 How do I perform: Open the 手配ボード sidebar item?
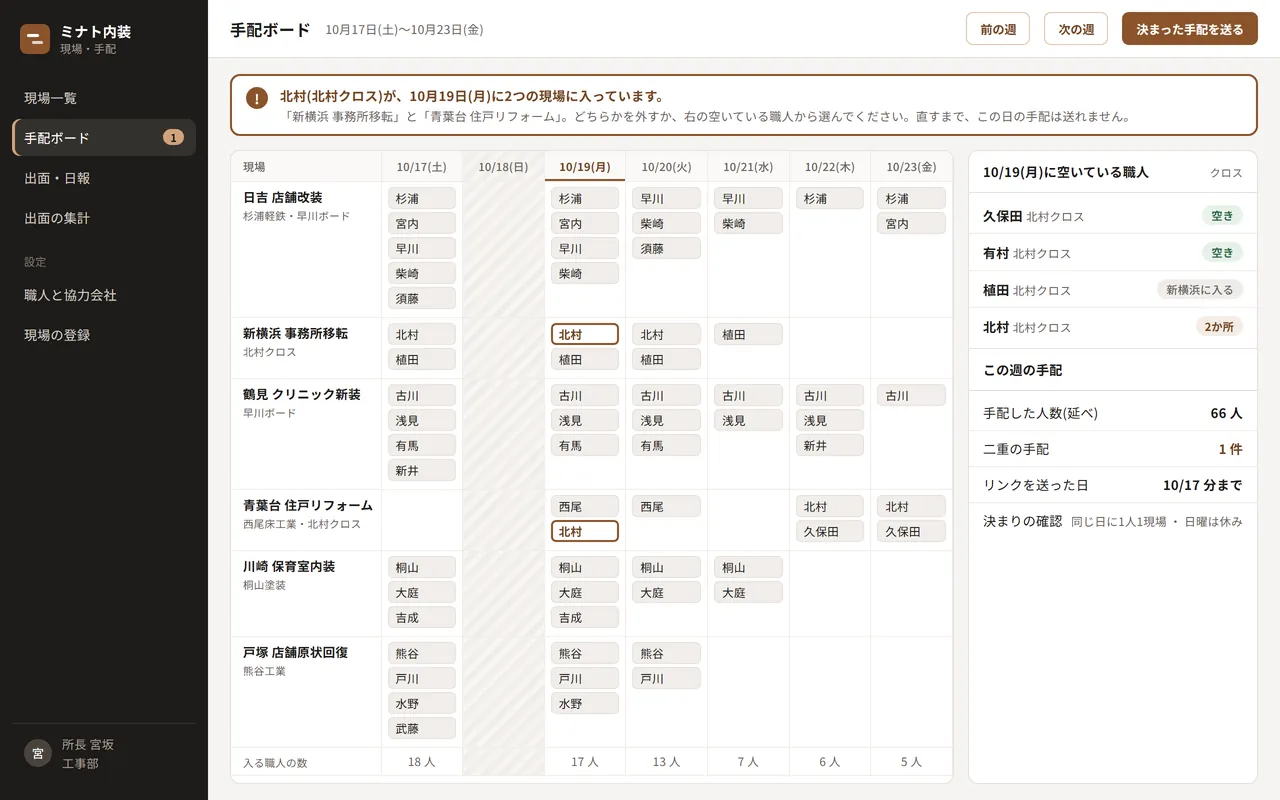[104, 138]
